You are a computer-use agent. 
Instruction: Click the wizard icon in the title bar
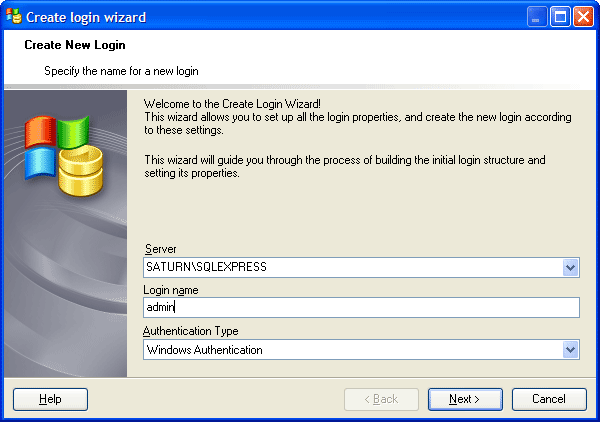click(14, 17)
